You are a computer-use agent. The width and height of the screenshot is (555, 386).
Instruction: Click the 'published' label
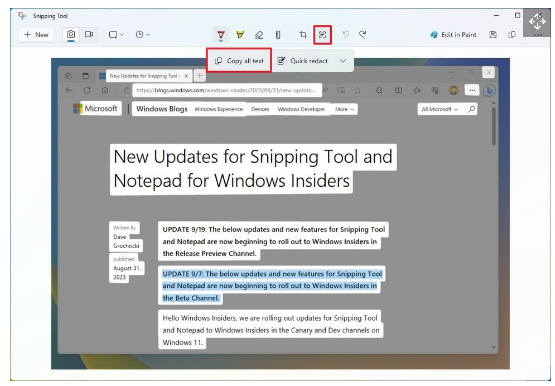(124, 259)
